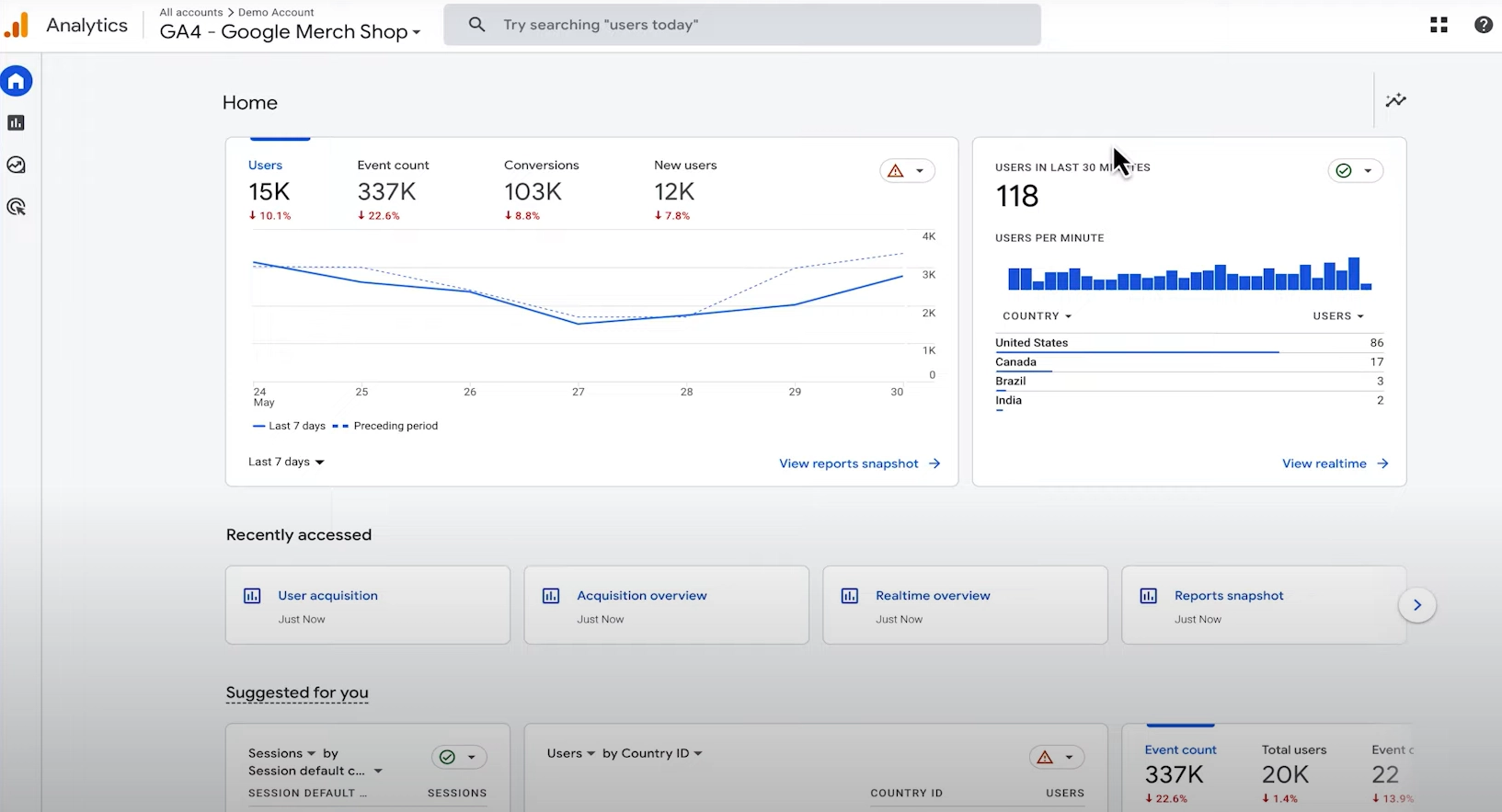The image size is (1502, 812).
Task: Open the Home icon in sidebar
Action: (16, 82)
